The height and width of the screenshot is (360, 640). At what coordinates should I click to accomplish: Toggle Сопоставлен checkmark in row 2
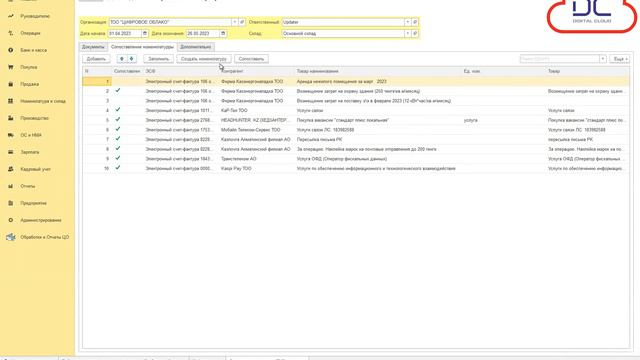(x=118, y=91)
